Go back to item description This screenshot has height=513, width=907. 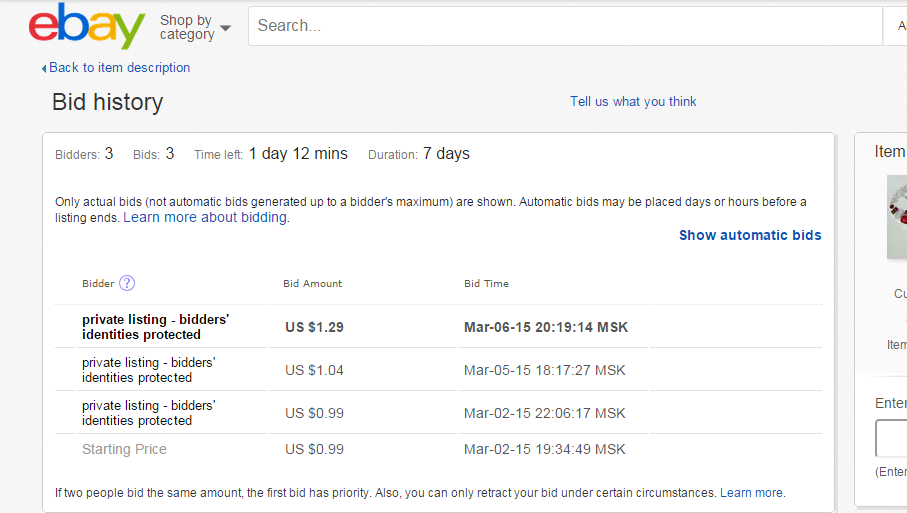pos(119,68)
